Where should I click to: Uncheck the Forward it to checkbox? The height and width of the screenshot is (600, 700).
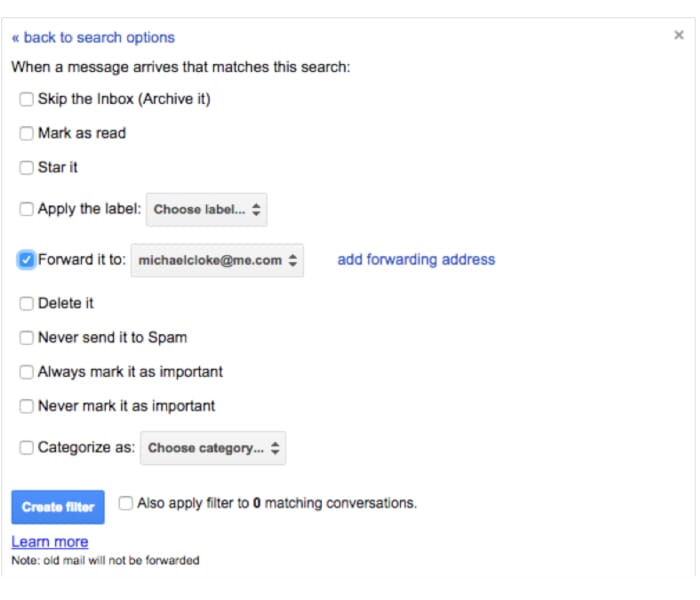[x=26, y=260]
